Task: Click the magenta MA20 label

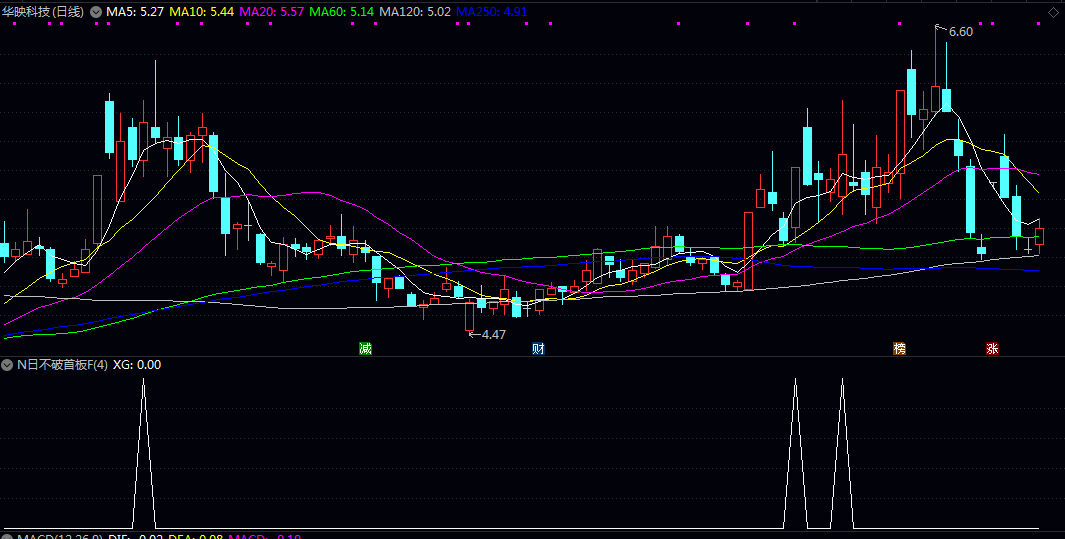Action: (x=272, y=13)
